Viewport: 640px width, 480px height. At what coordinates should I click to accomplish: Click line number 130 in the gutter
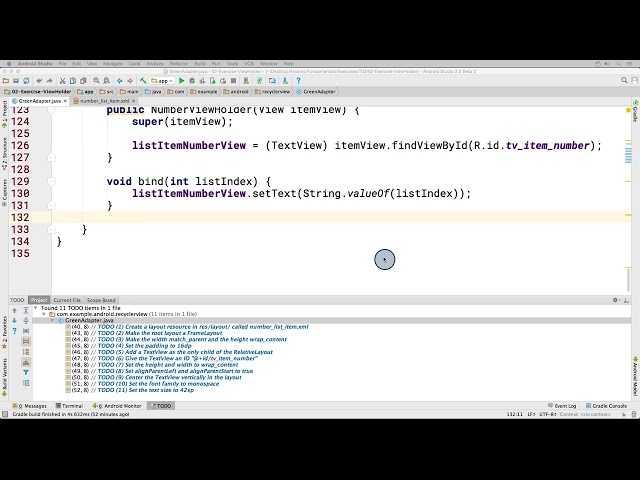click(x=20, y=193)
